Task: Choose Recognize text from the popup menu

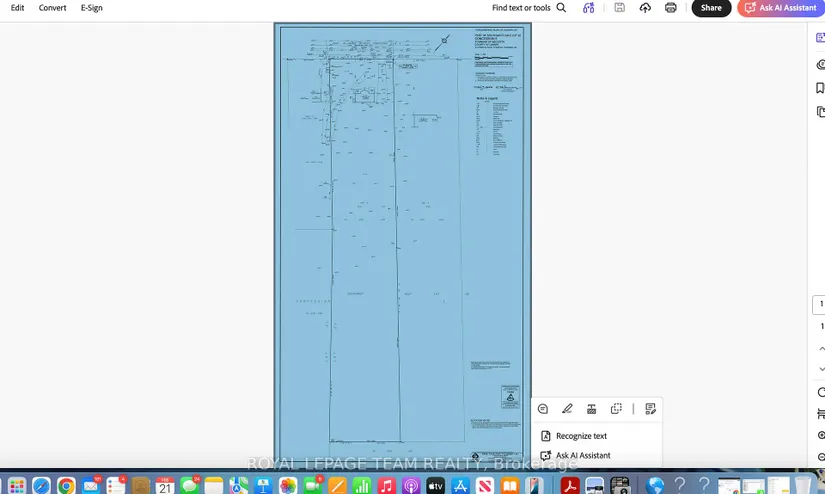Action: pos(581,436)
